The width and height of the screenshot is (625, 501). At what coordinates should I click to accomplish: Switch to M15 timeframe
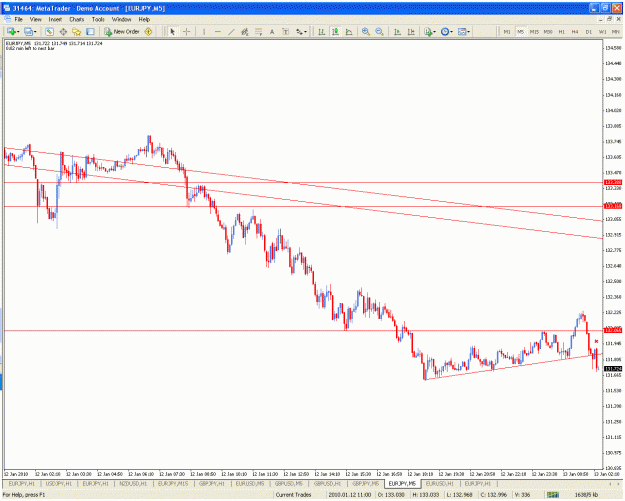[x=534, y=31]
